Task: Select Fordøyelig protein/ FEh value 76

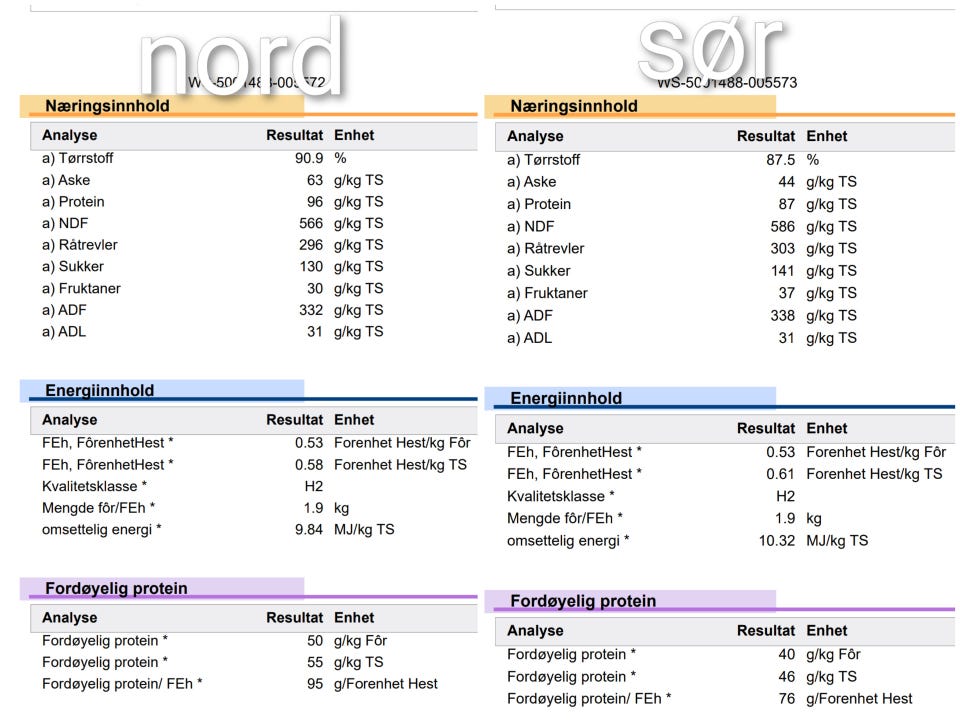Action: pos(787,699)
